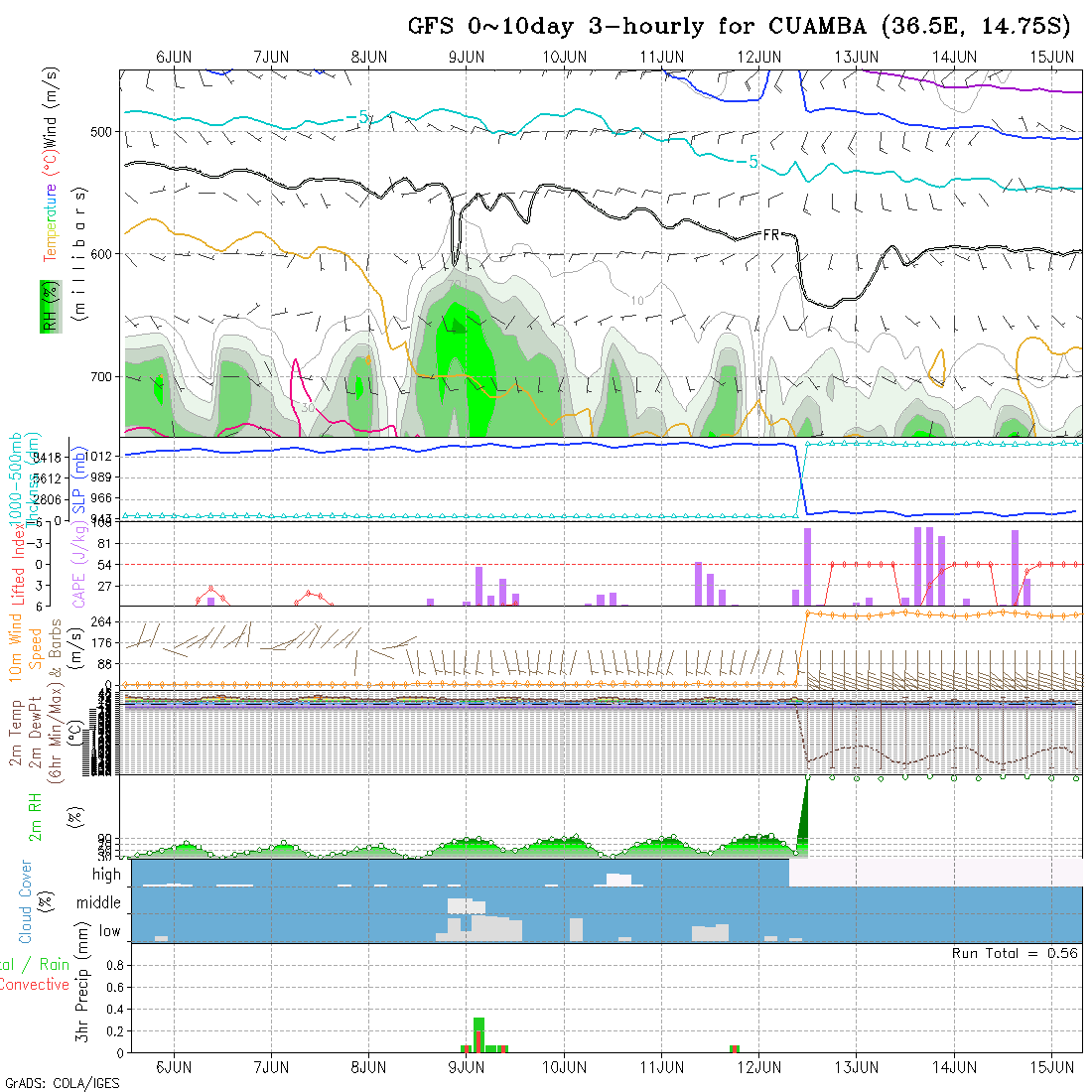Image resolution: width=1092 pixels, height=1092 pixels.
Task: Click the green "2m RH" axis label
Action: (x=35, y=817)
